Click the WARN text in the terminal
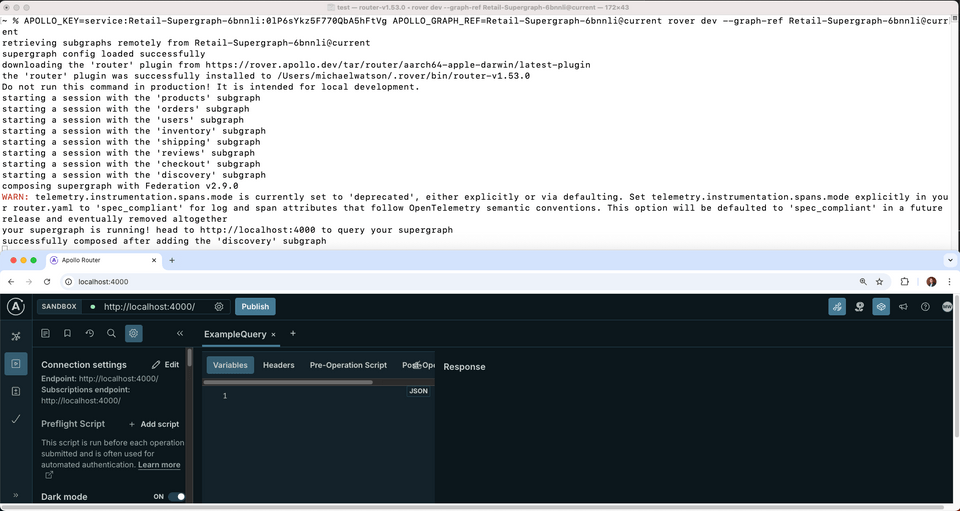The image size is (960, 511). pos(15,197)
